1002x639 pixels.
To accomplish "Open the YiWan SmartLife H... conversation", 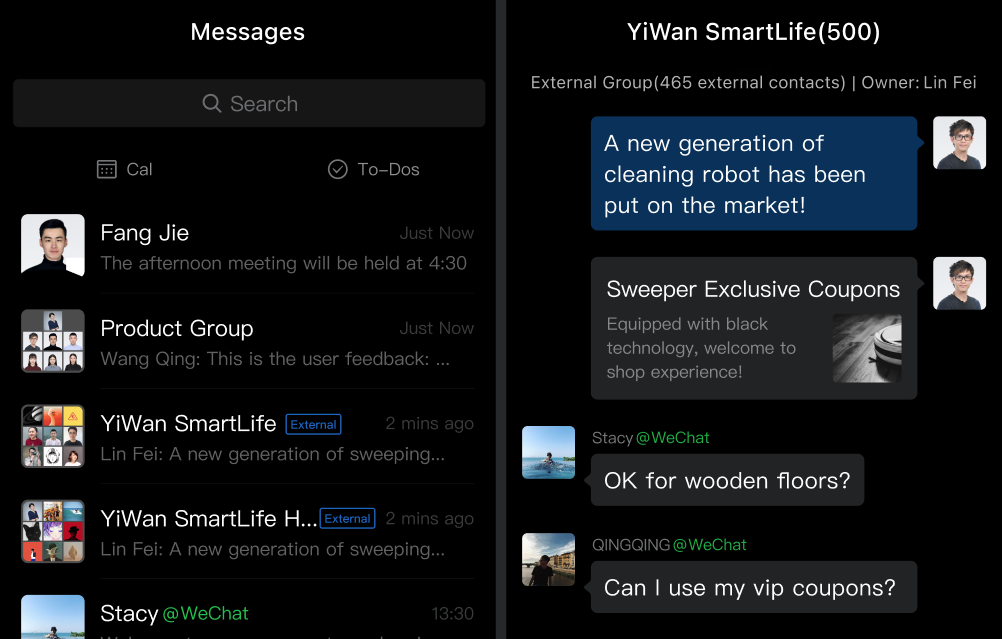I will 248,531.
